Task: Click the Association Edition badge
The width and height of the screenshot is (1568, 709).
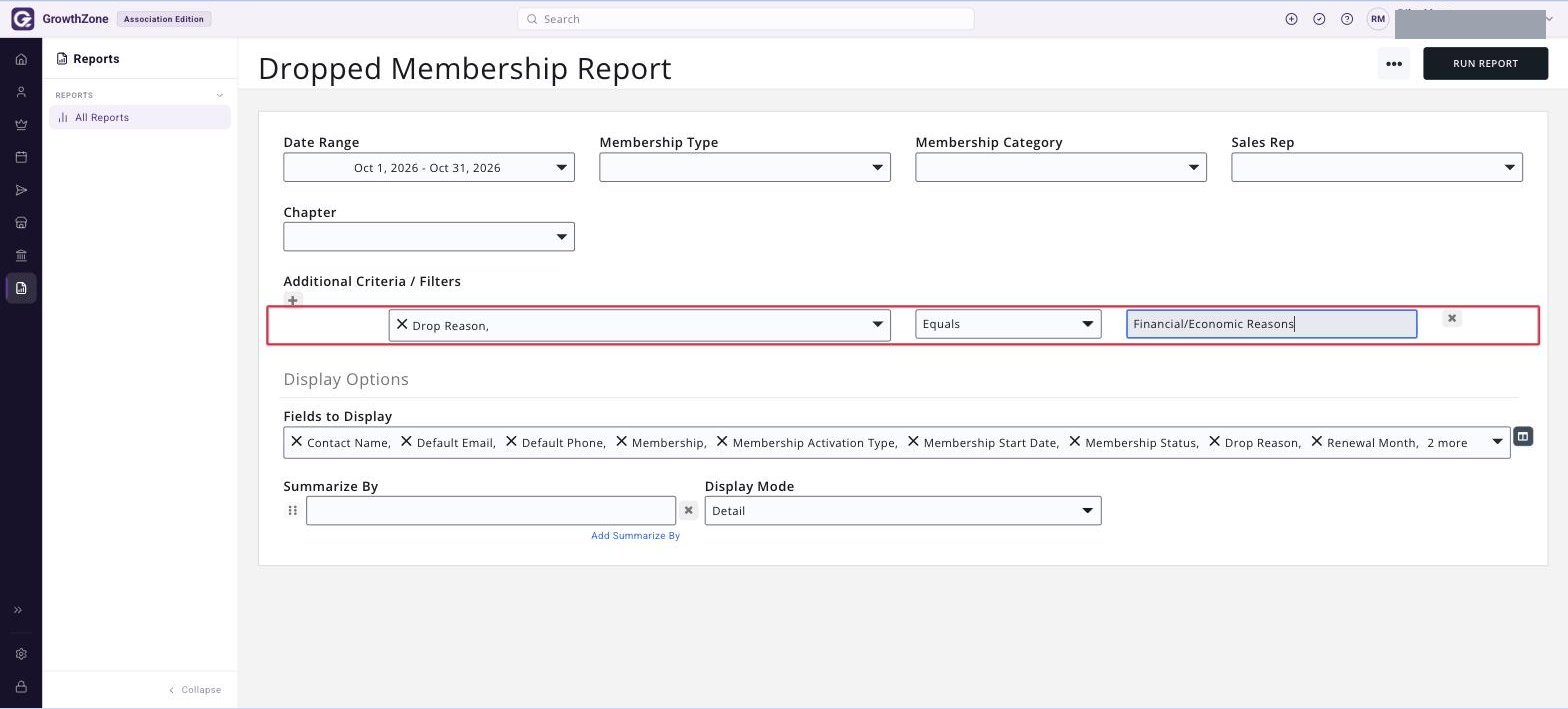Action: point(164,19)
